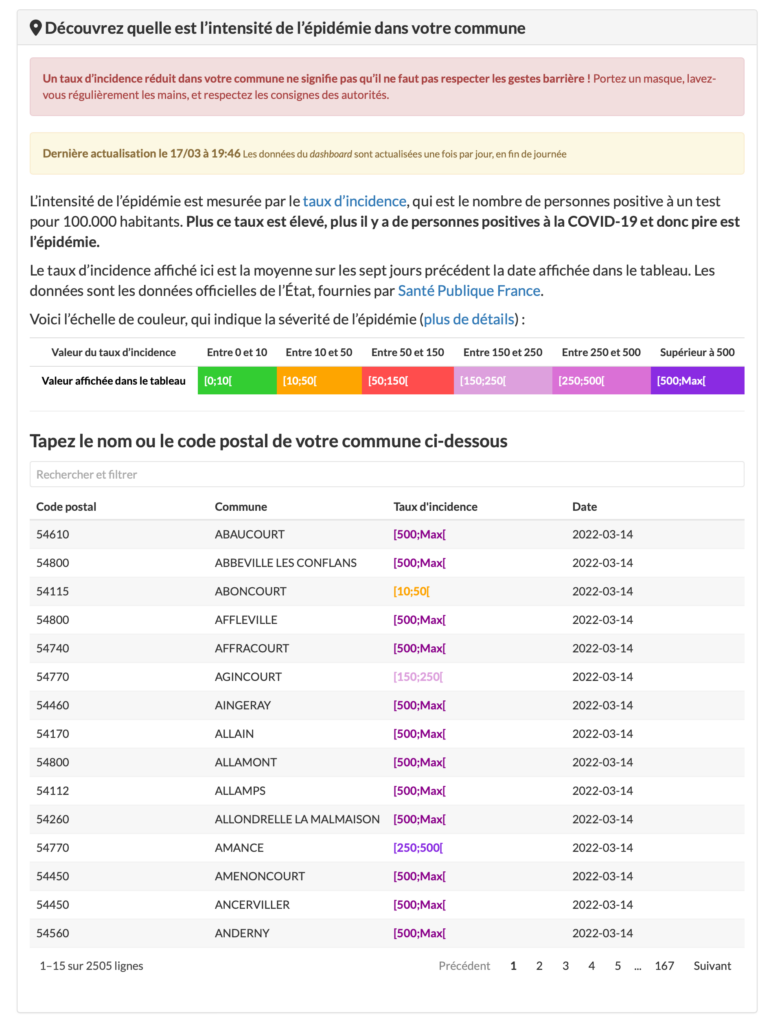Click the Suivant pagination button
Image resolution: width=771 pixels, height=1024 pixels.
712,966
